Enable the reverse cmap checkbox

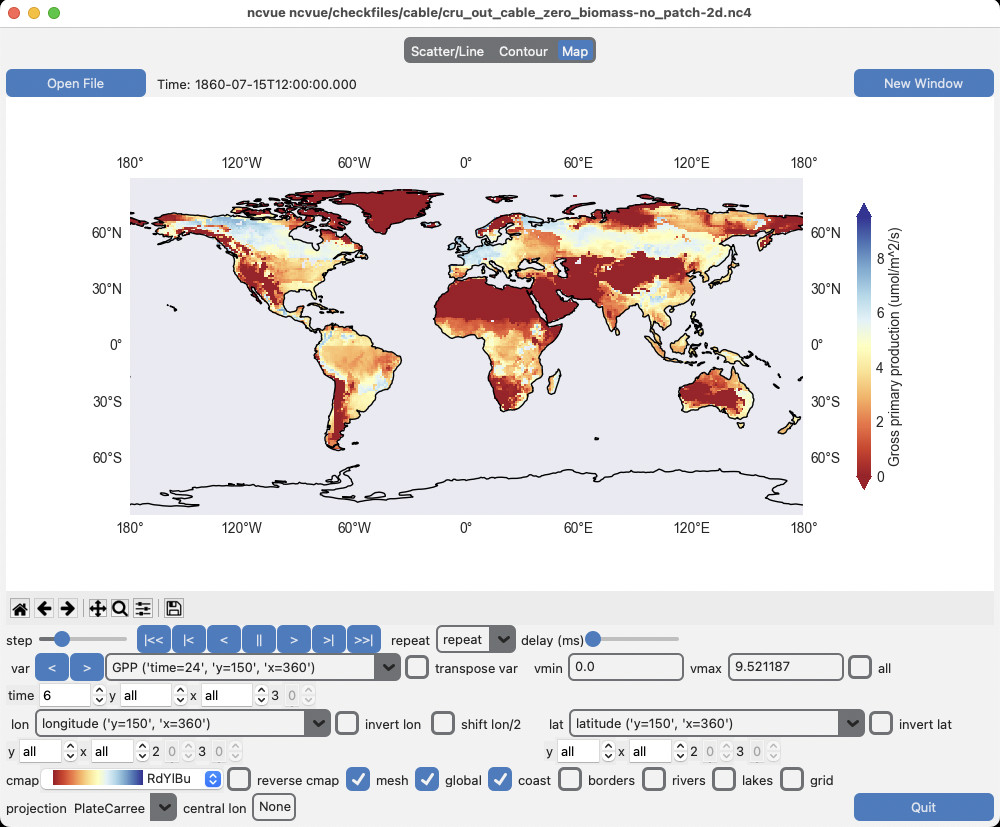(239, 779)
